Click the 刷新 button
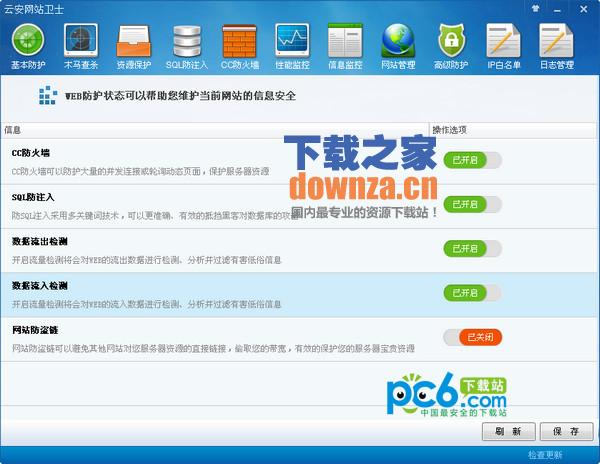 click(x=508, y=431)
